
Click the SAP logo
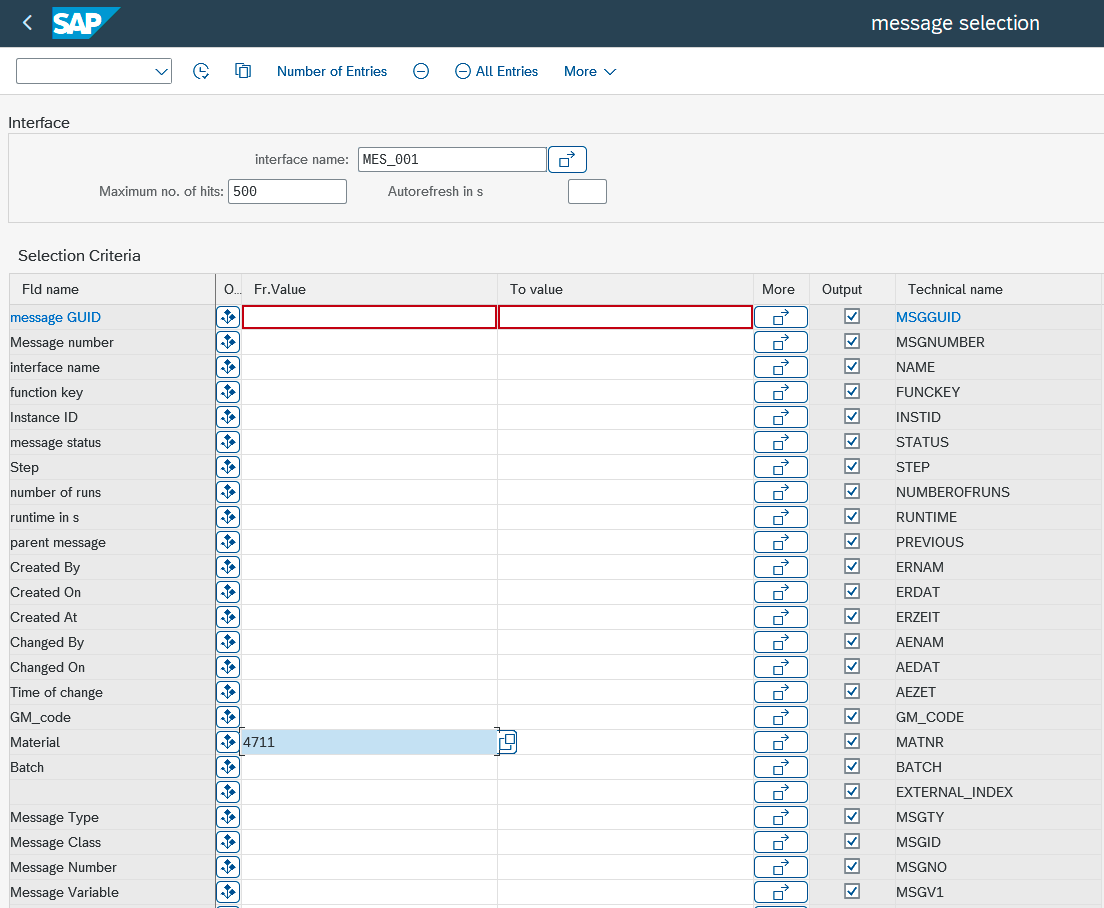pos(85,23)
